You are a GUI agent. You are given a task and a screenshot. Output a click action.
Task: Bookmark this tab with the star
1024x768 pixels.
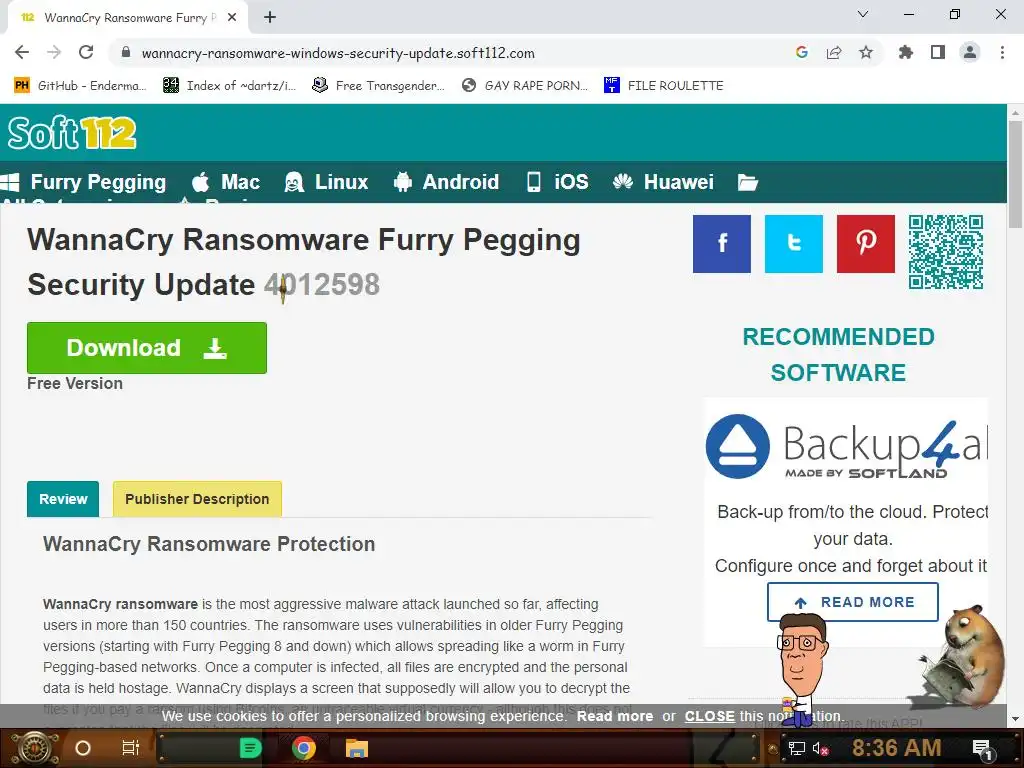coord(866,52)
